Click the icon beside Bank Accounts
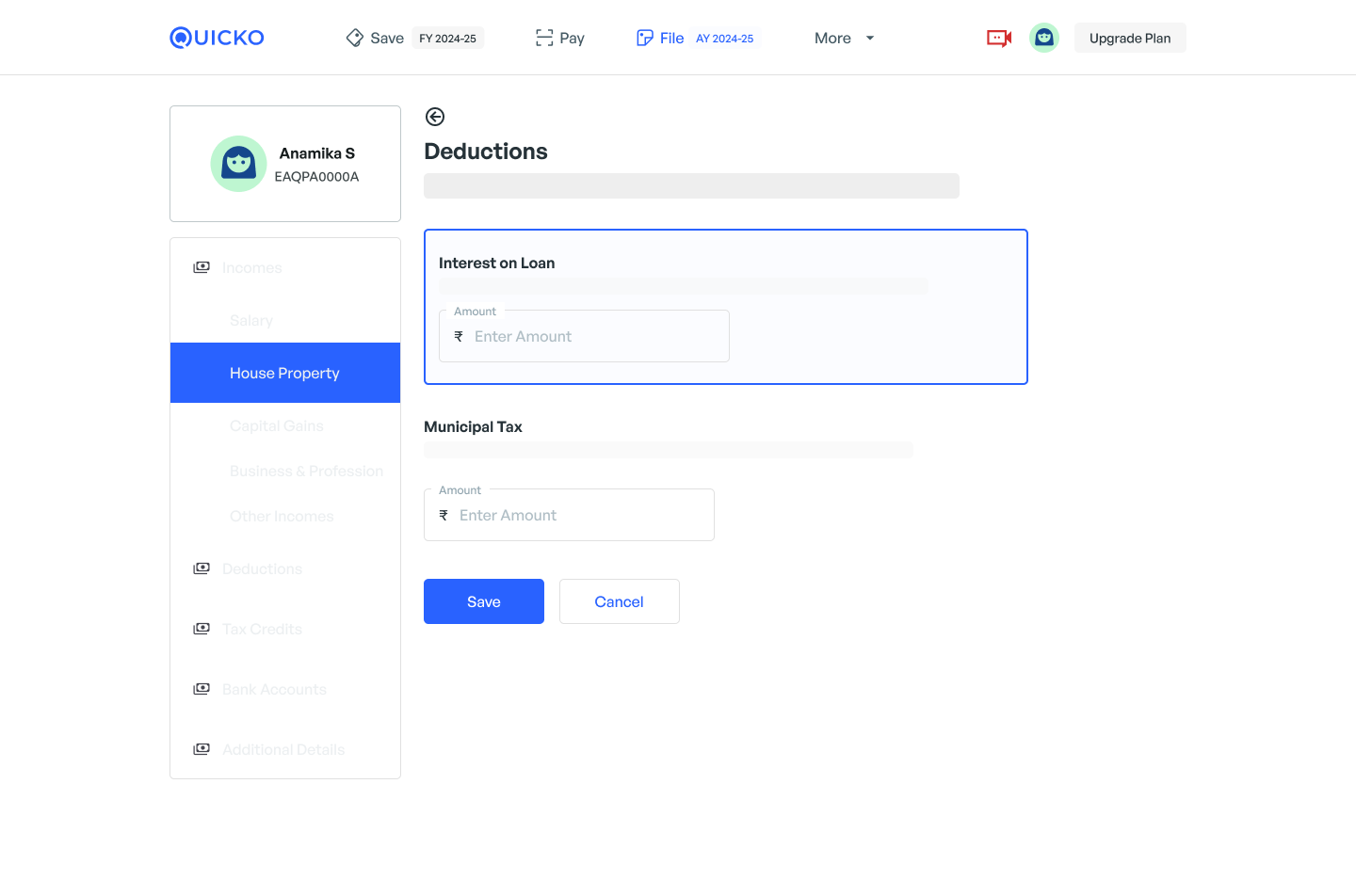 (x=202, y=689)
